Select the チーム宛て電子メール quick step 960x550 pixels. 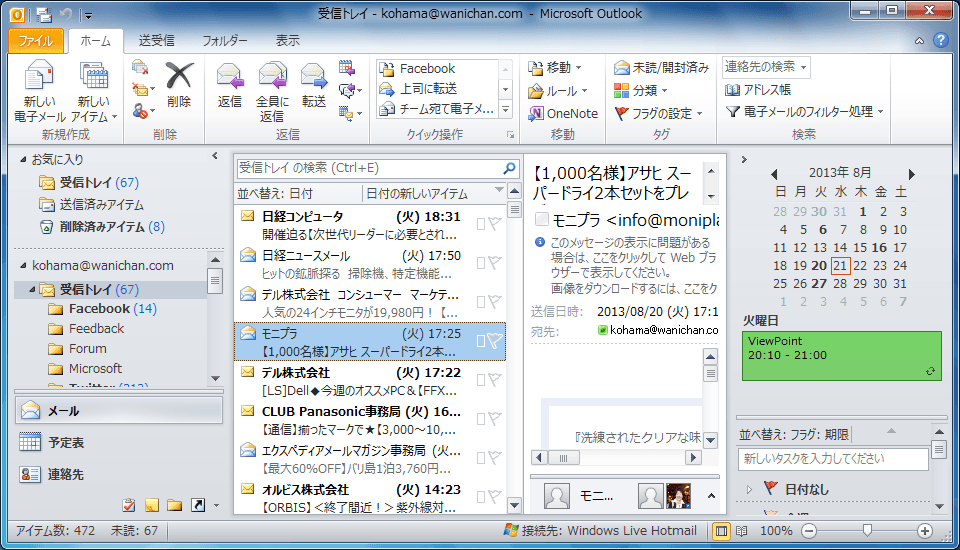pyautogui.click(x=436, y=109)
